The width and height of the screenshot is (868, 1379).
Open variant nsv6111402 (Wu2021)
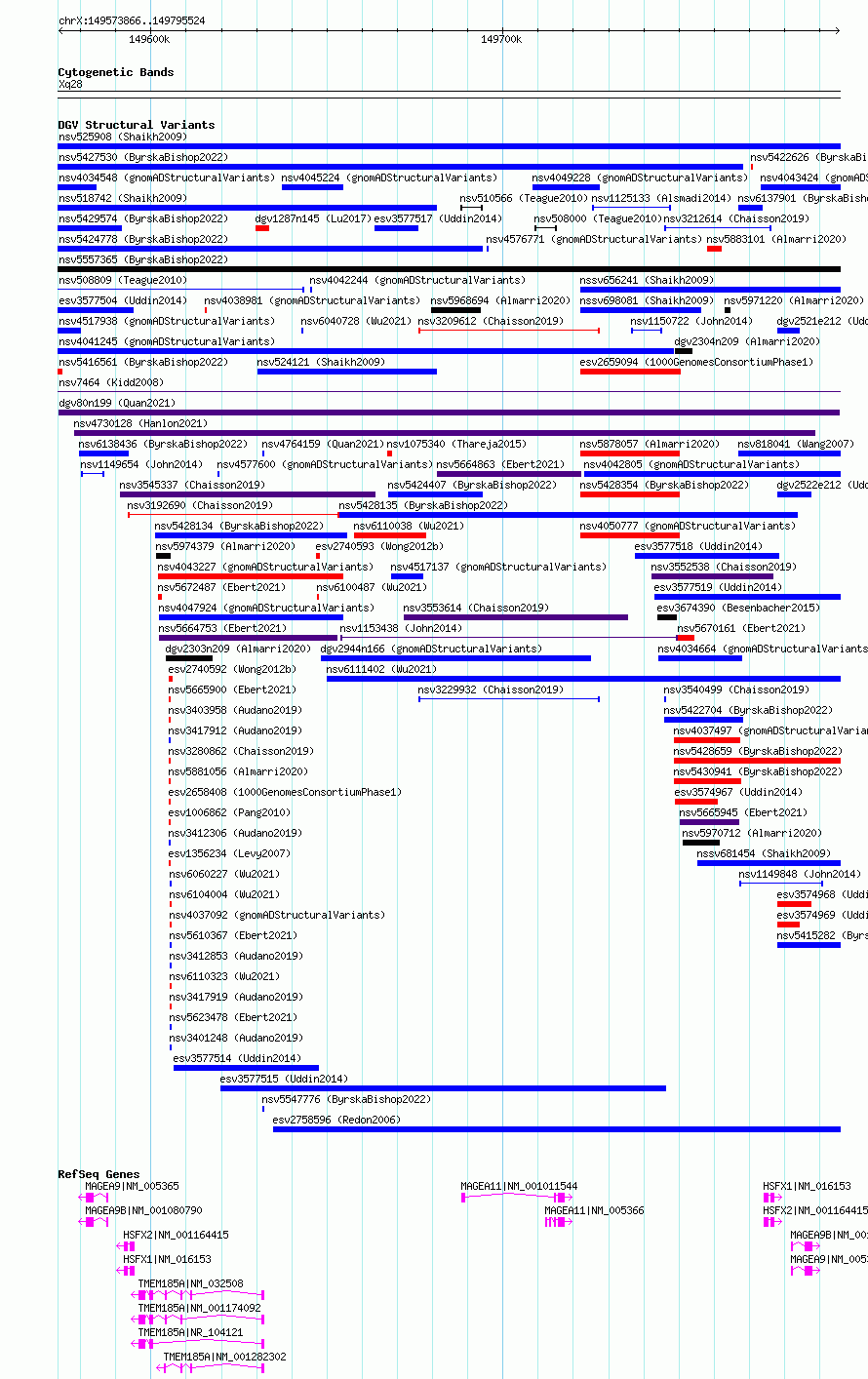pos(381,669)
